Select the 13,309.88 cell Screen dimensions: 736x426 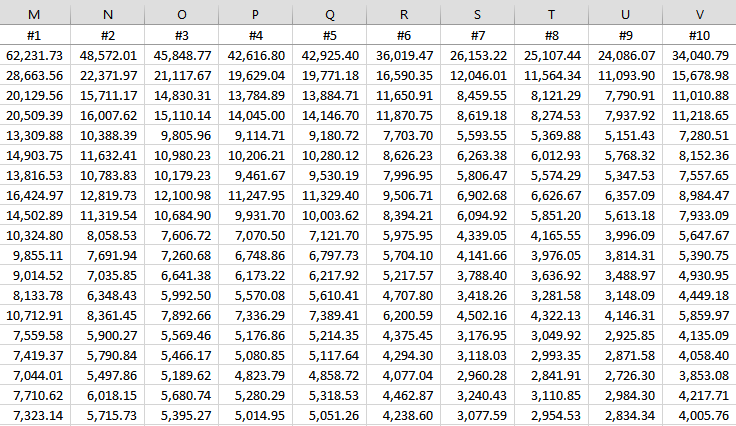[35, 136]
